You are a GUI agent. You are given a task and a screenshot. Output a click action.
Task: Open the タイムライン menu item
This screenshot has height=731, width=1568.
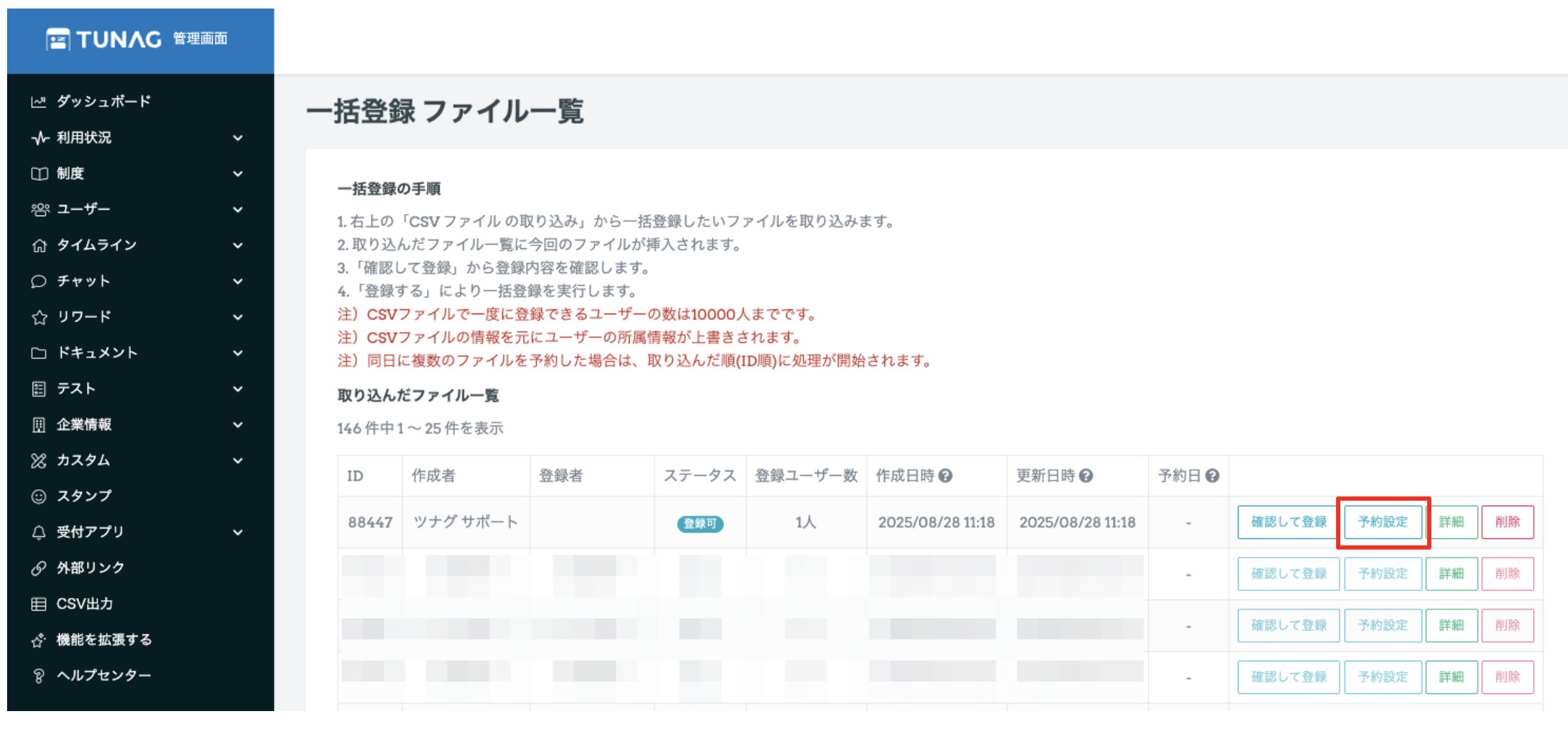click(x=97, y=245)
